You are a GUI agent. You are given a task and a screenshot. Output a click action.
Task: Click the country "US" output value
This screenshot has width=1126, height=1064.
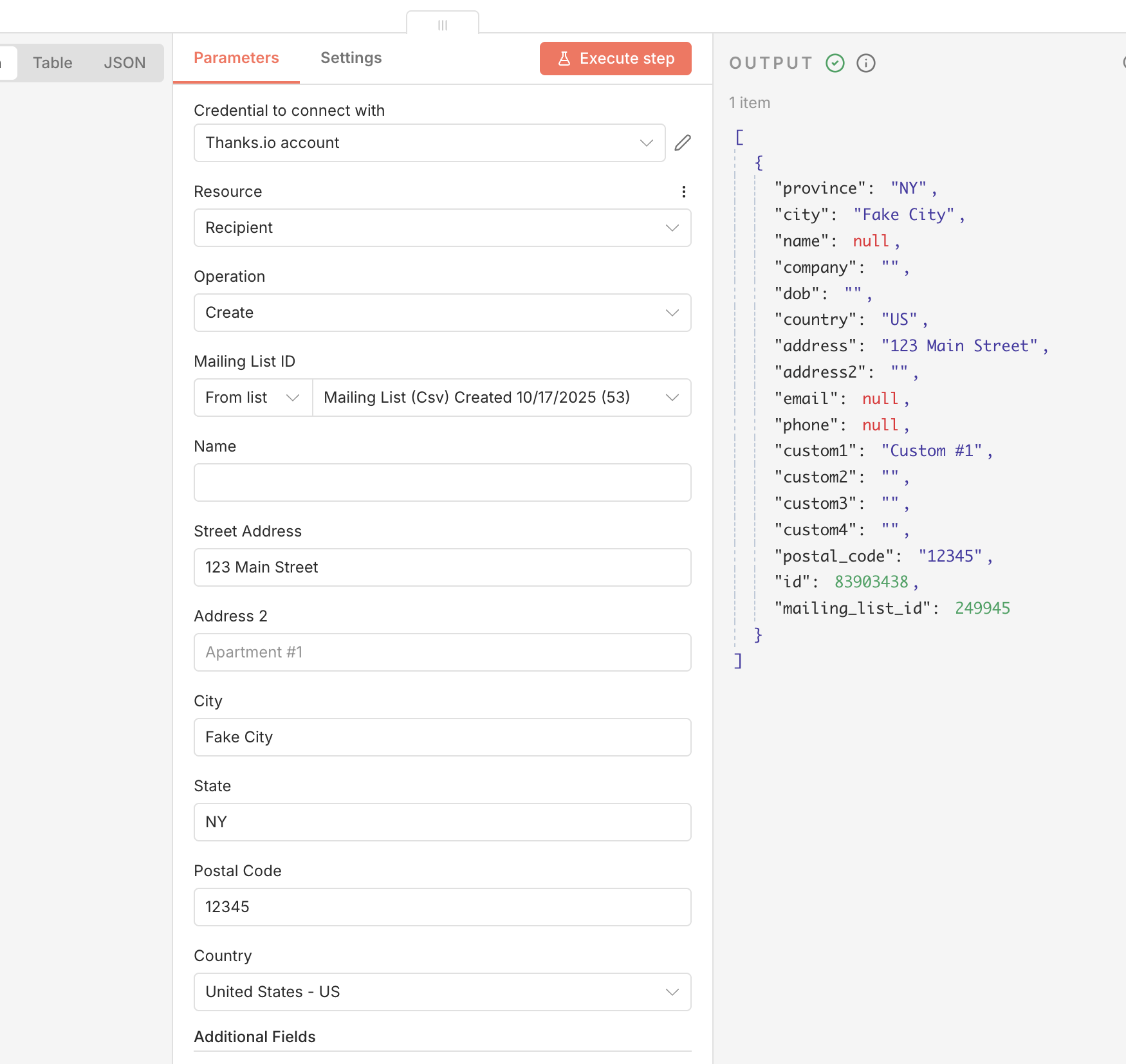coord(899,320)
